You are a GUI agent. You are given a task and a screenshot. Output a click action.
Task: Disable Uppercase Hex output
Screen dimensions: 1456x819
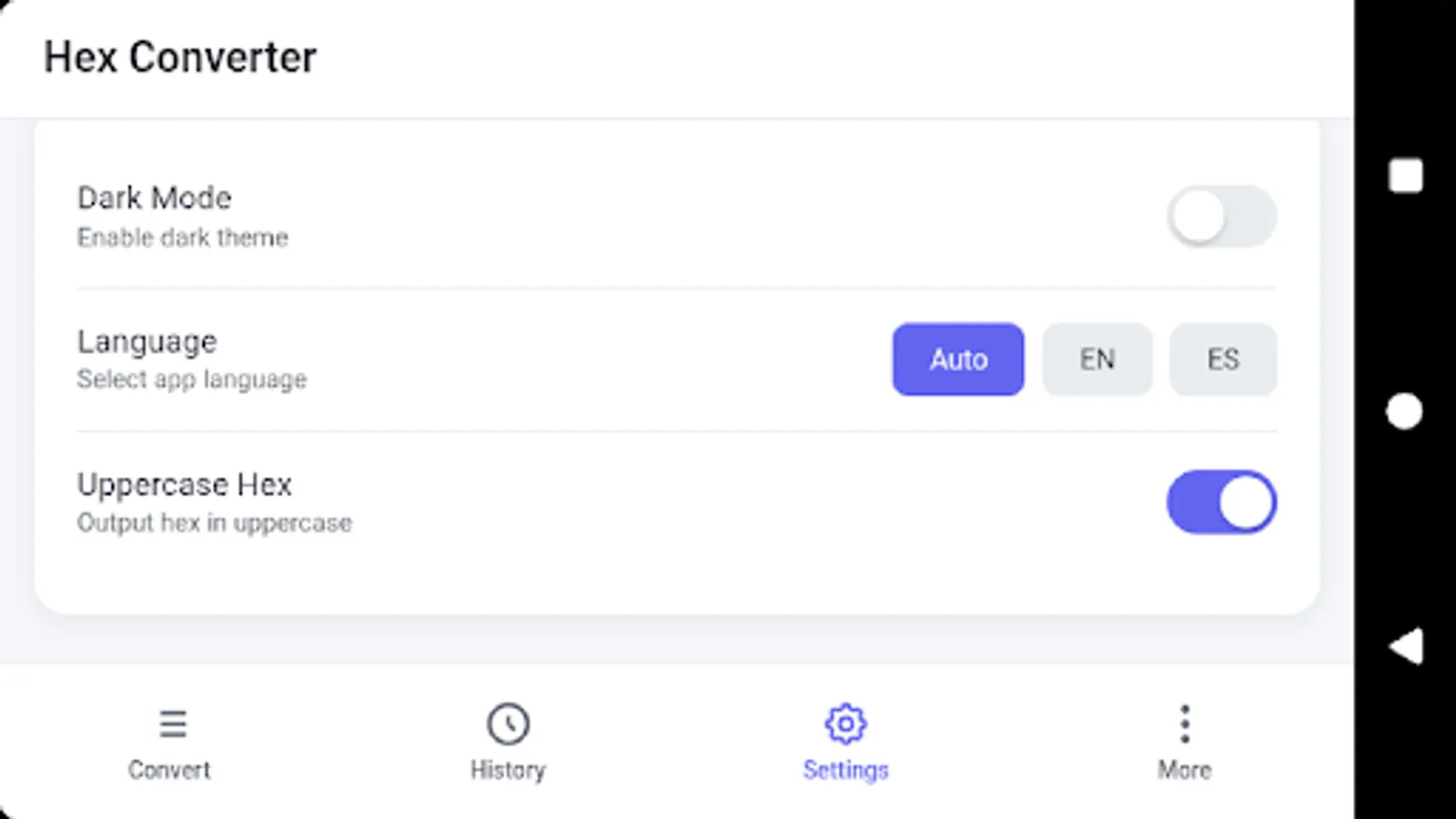(x=1222, y=502)
